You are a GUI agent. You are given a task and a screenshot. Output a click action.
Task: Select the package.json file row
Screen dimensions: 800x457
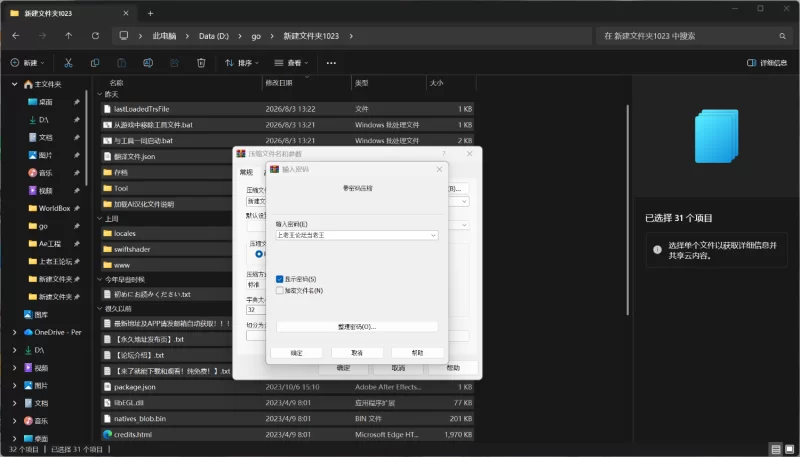click(288, 387)
